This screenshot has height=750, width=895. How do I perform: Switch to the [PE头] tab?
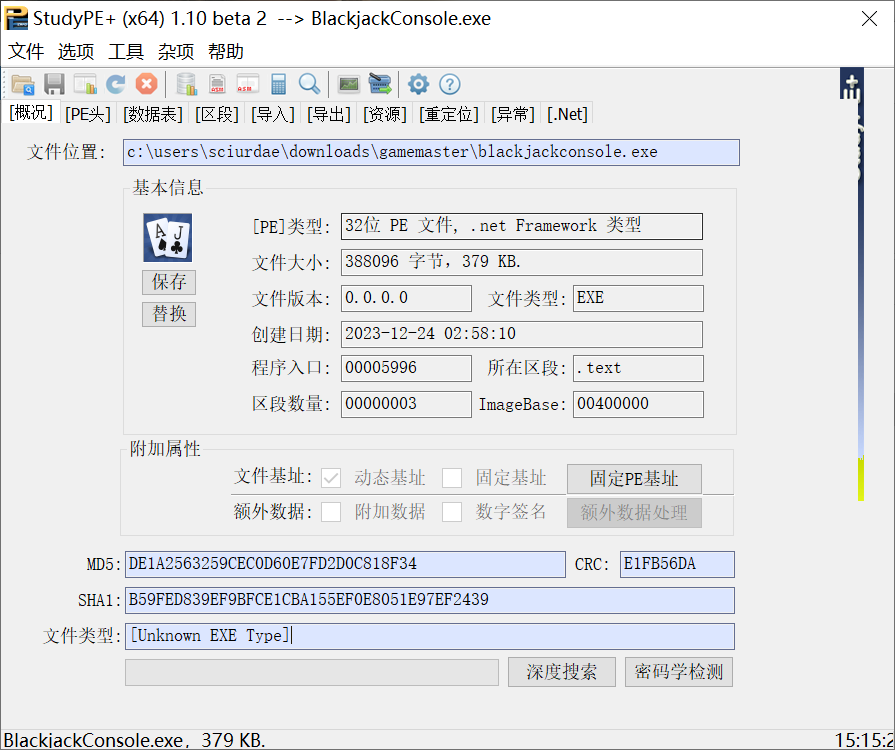pos(88,114)
